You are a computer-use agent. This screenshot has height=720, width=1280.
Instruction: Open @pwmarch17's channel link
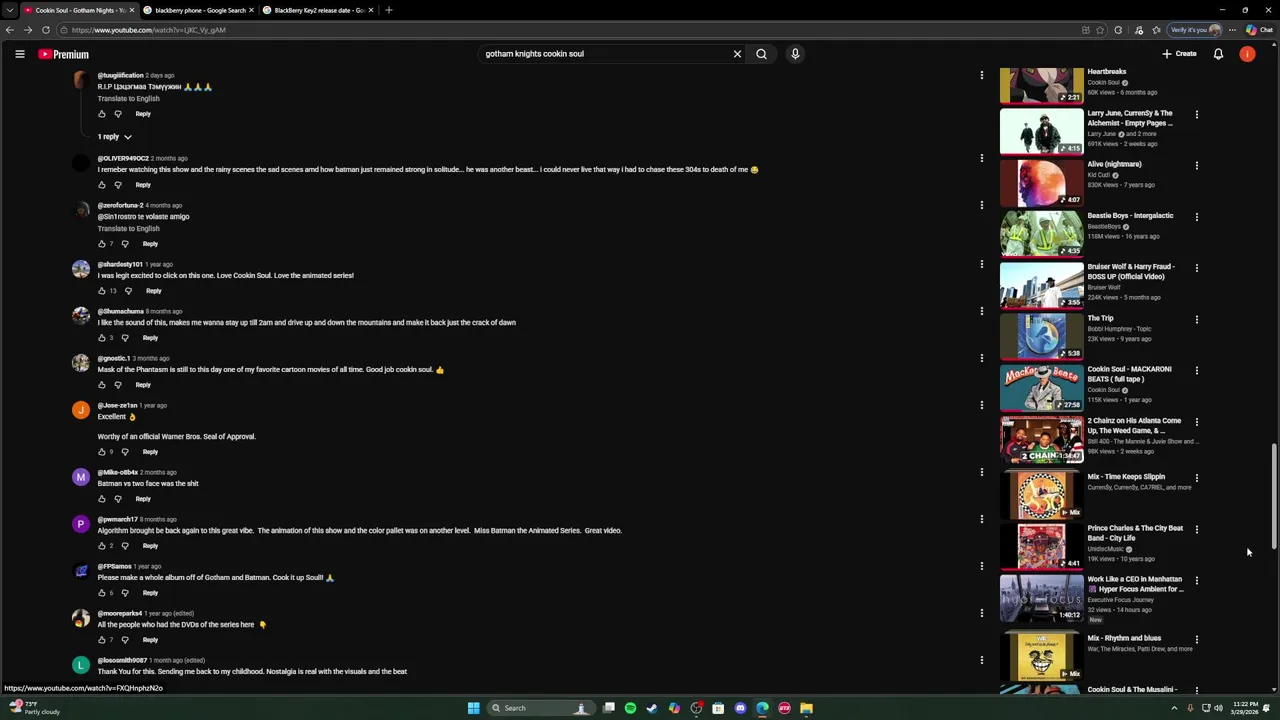[117, 519]
